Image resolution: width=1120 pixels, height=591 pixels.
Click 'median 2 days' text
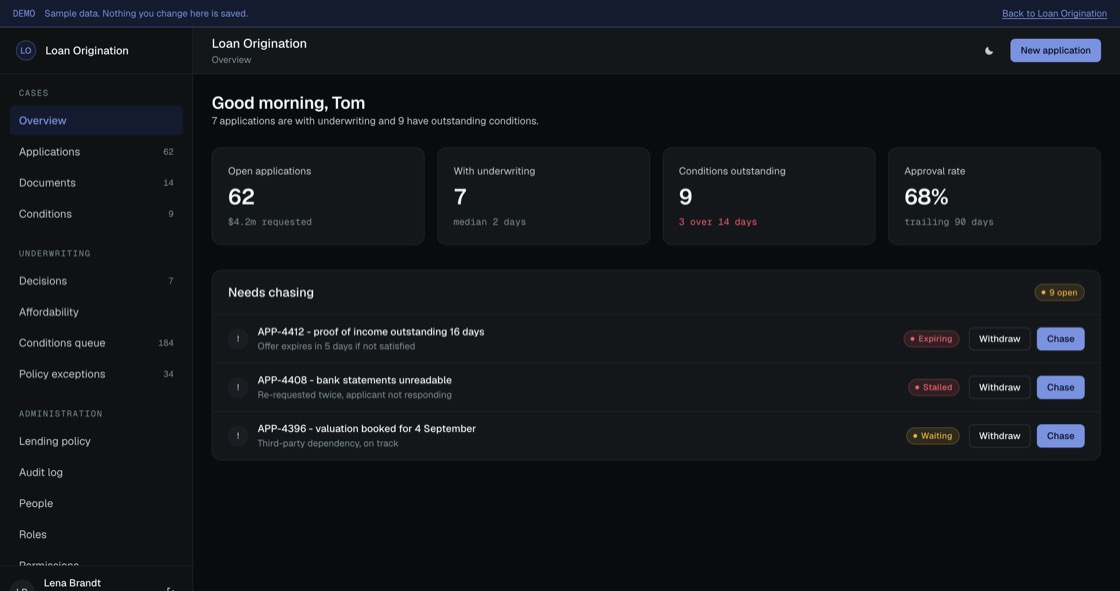pyautogui.click(x=489, y=222)
